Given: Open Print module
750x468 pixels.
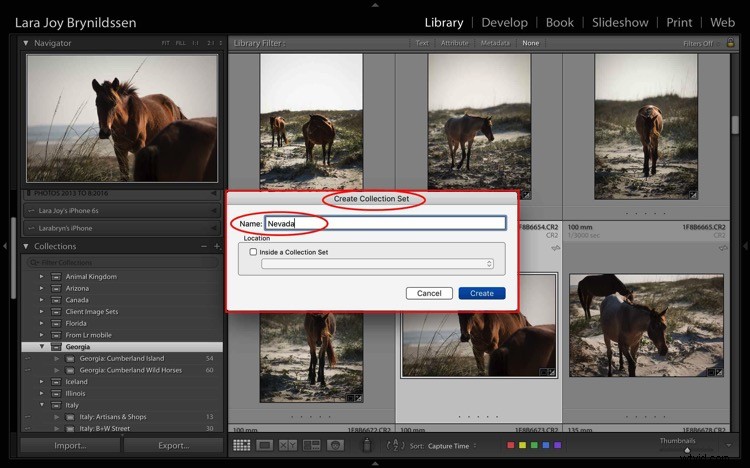Looking at the screenshot, I should tap(679, 22).
